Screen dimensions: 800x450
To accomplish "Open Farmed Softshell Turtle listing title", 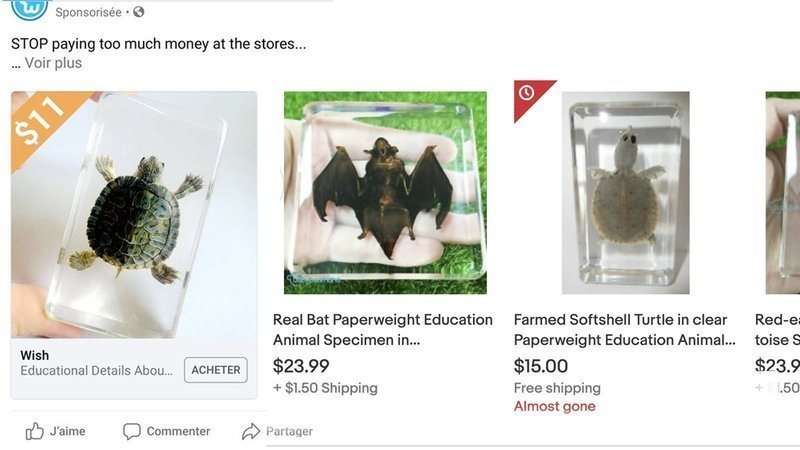I will (624, 330).
